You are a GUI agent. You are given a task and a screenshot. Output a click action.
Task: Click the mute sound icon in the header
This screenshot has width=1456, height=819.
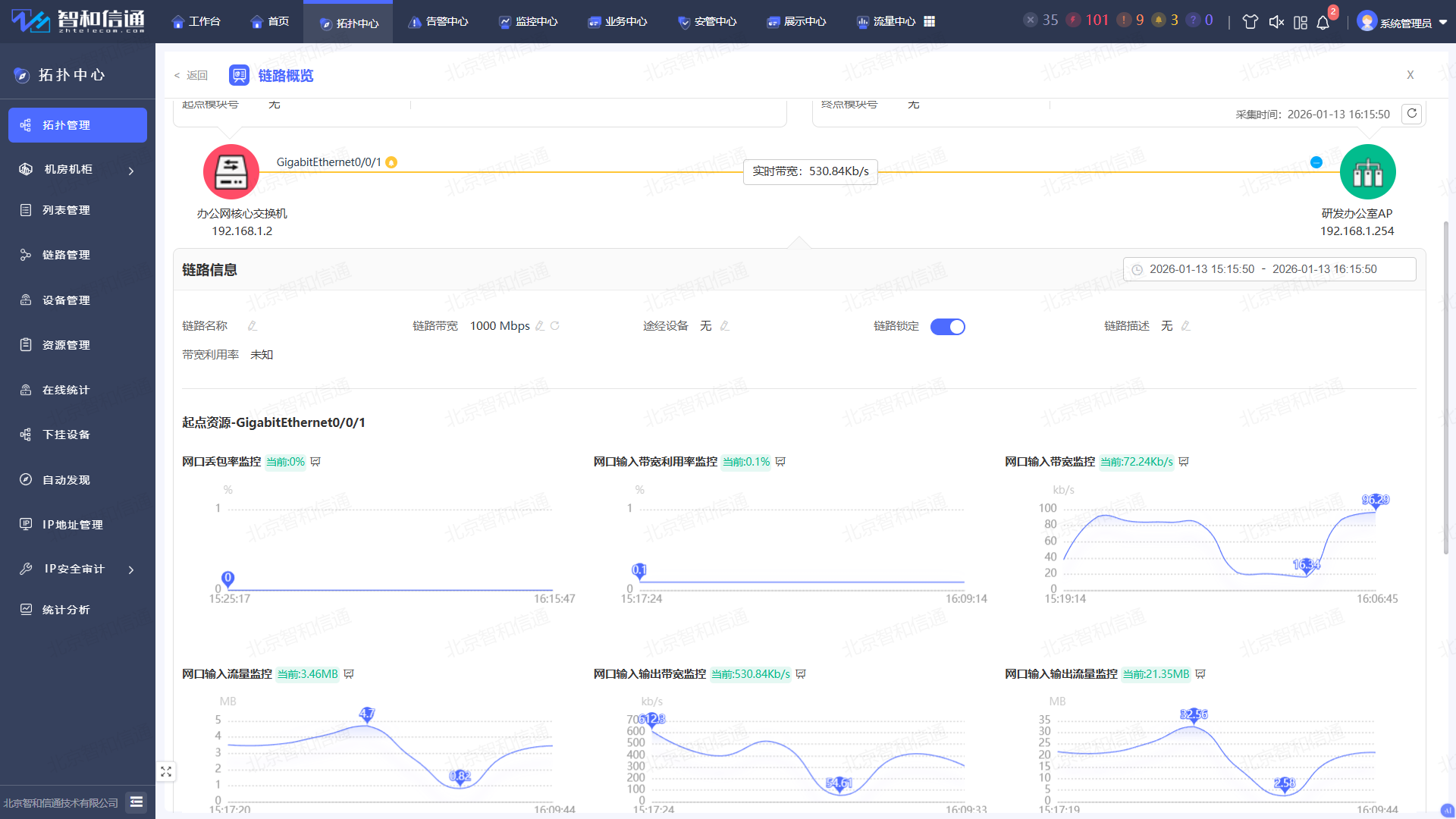[1276, 22]
